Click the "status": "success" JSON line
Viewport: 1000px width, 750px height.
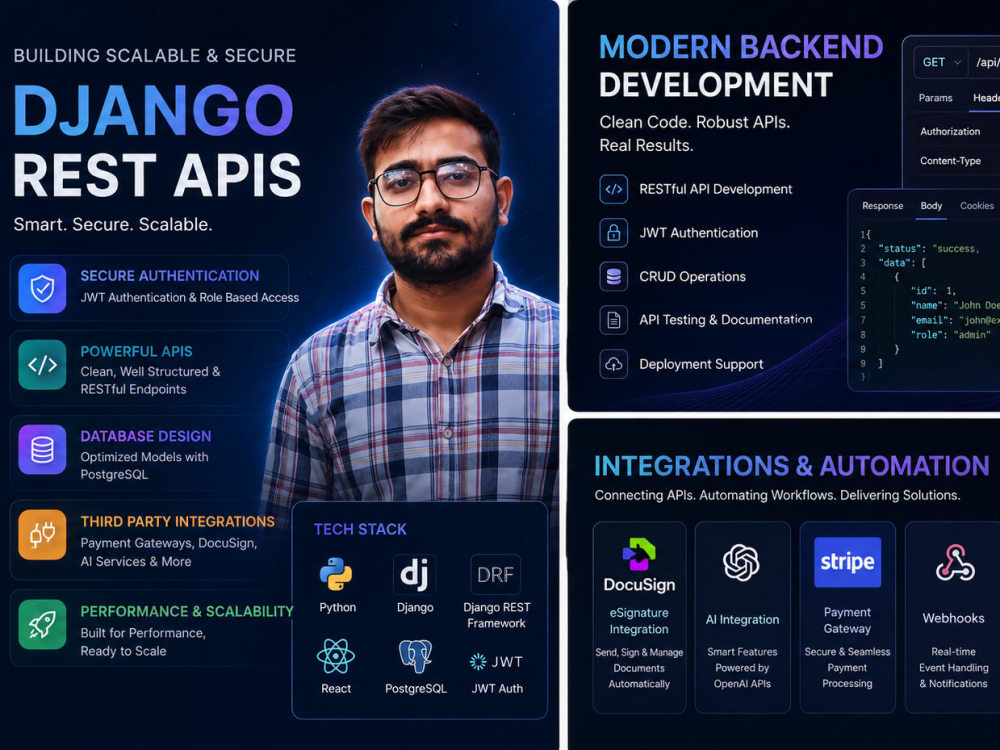coord(929,249)
